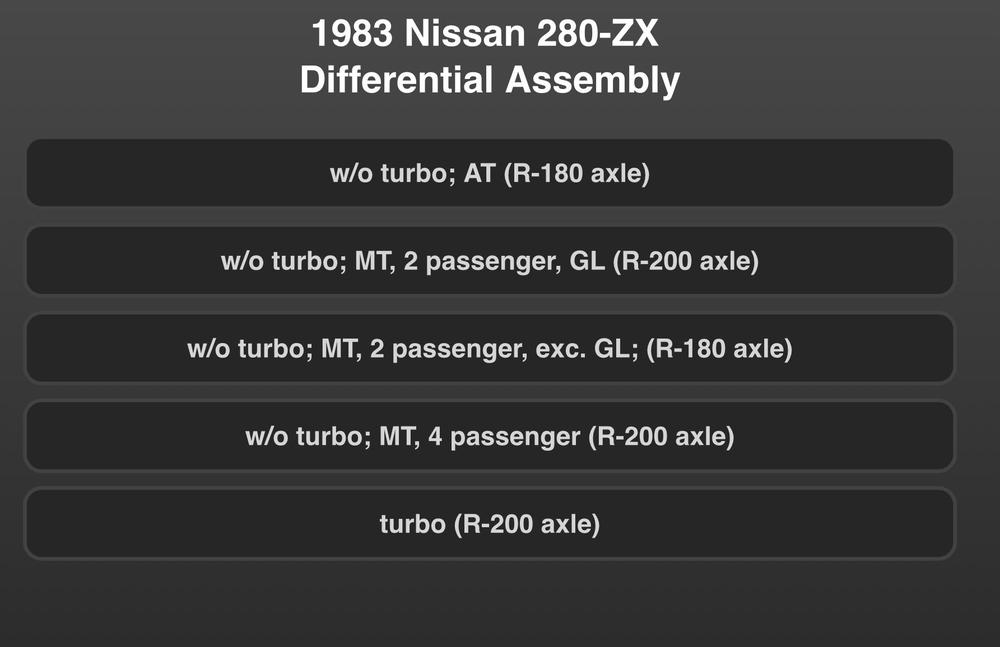Tap the non-turbo MT 4 passenger R-200 row
The height and width of the screenshot is (647, 1000).
coord(490,436)
